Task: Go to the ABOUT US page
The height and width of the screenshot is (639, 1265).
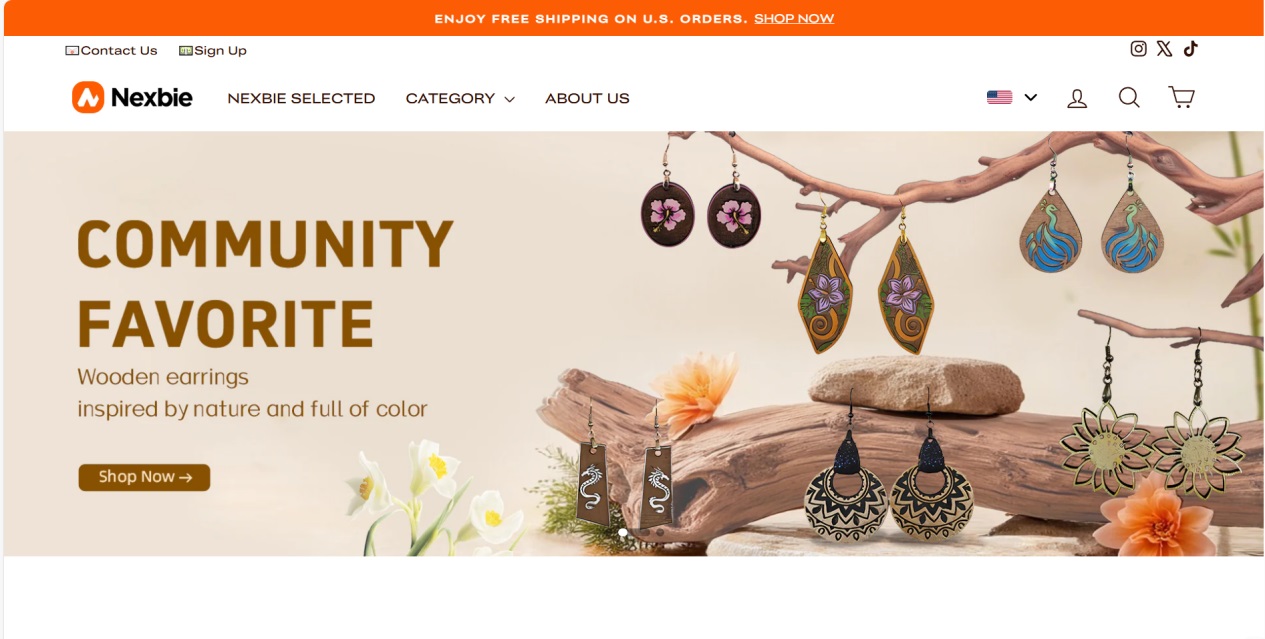Action: [587, 98]
